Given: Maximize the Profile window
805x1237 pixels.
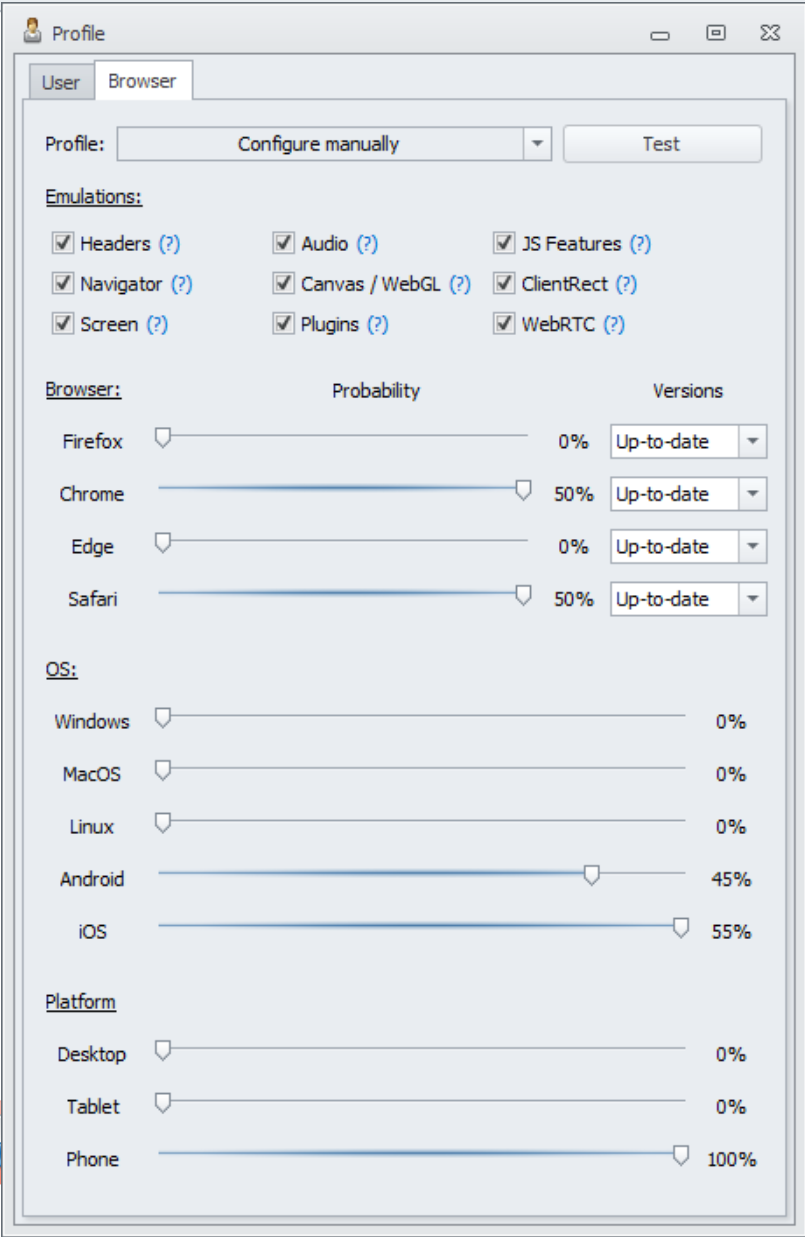Looking at the screenshot, I should coord(715,33).
